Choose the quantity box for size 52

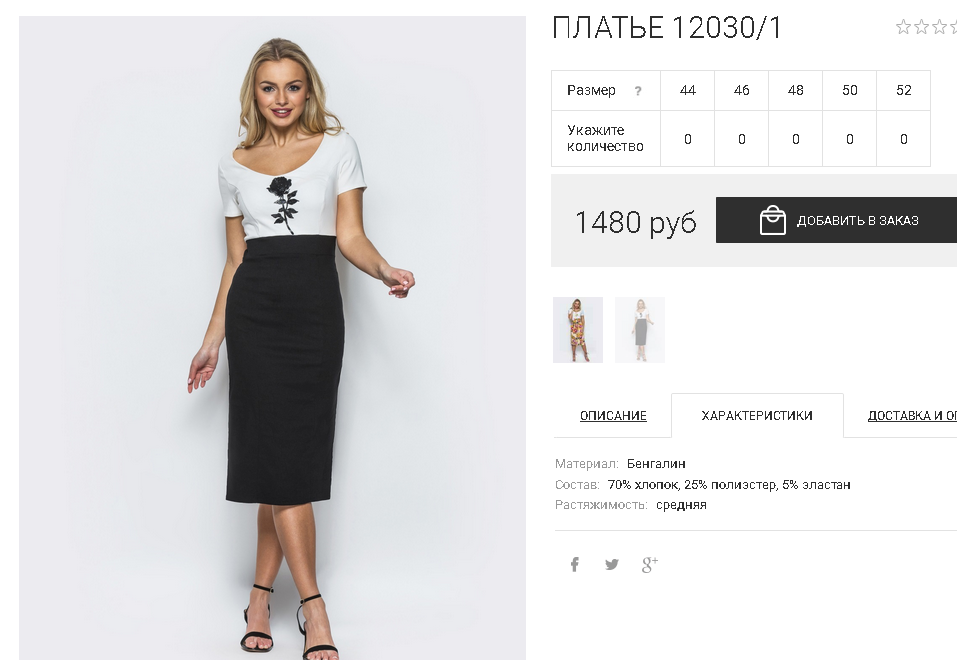point(903,139)
